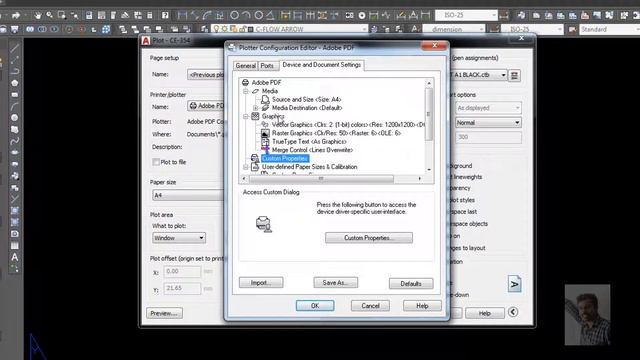This screenshot has height=360, width=640.
Task: Expand the Media Destination tree node
Action: pos(256,108)
